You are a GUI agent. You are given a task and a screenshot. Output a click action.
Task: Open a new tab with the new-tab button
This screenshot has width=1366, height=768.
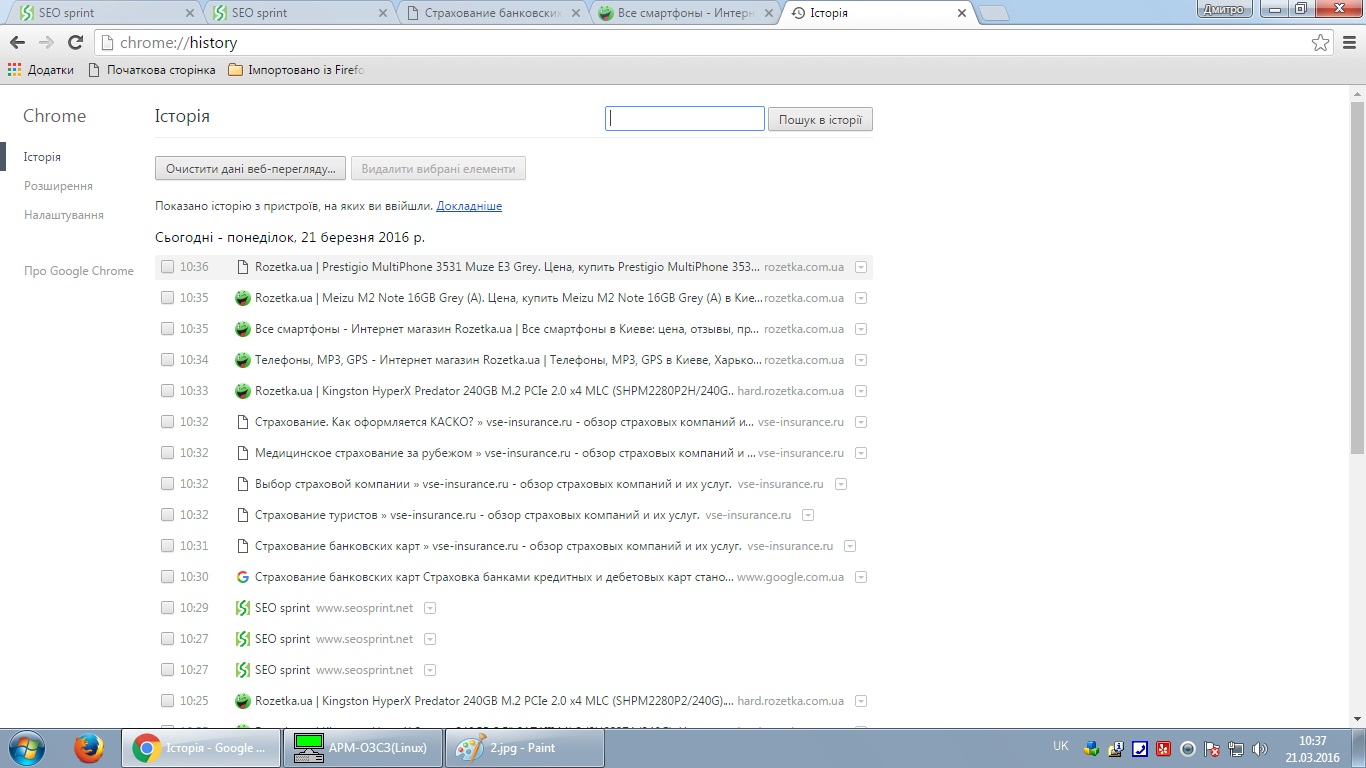[993, 13]
